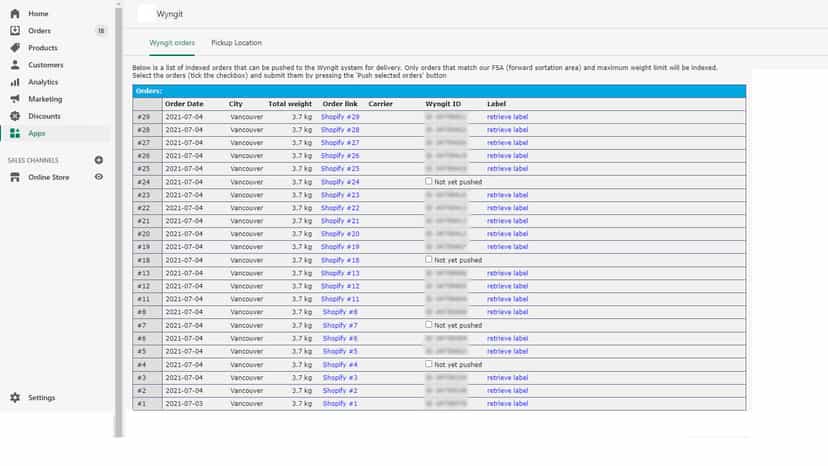This screenshot has height=466, width=828.
Task: Open Marketing in the sidebar menu
Action: (x=45, y=99)
